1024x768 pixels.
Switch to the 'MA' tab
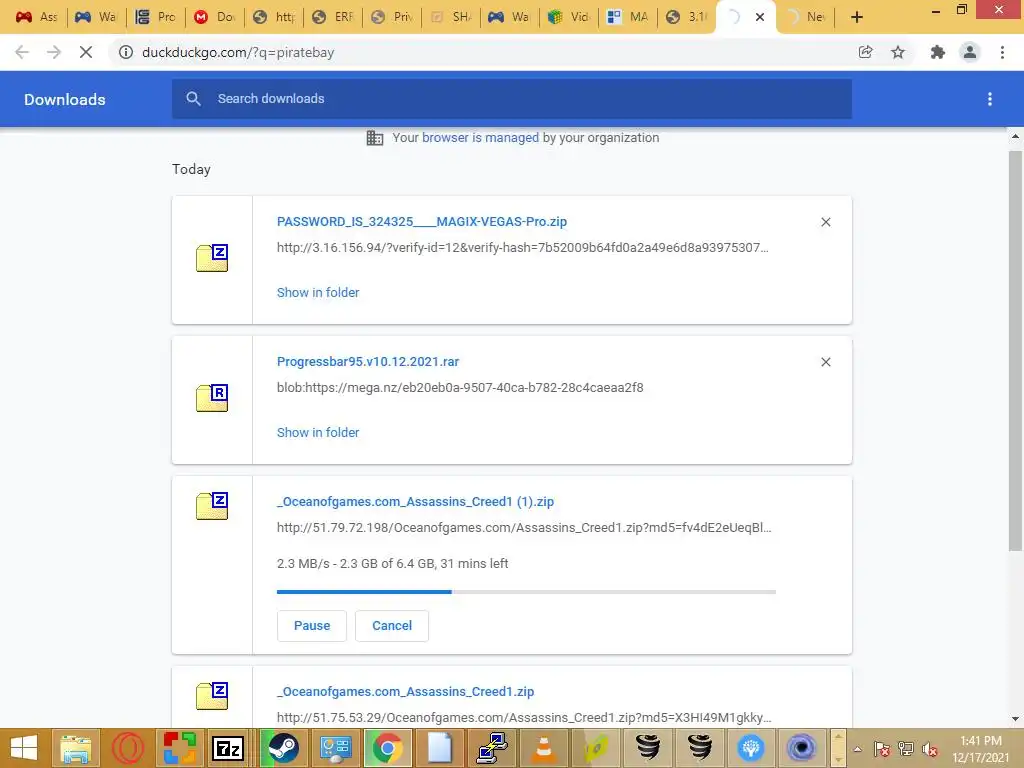(x=628, y=17)
